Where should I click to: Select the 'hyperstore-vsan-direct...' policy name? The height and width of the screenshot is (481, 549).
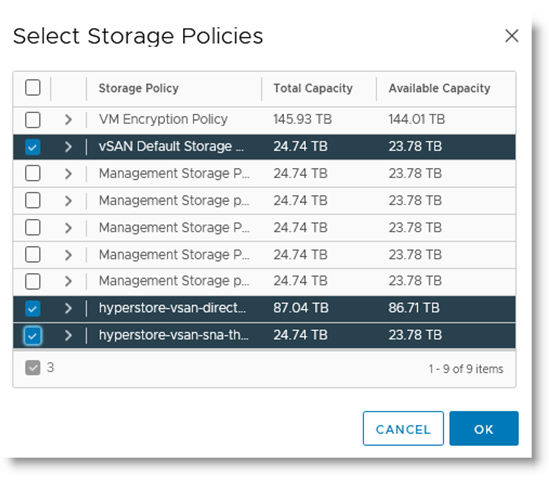[x=172, y=308]
